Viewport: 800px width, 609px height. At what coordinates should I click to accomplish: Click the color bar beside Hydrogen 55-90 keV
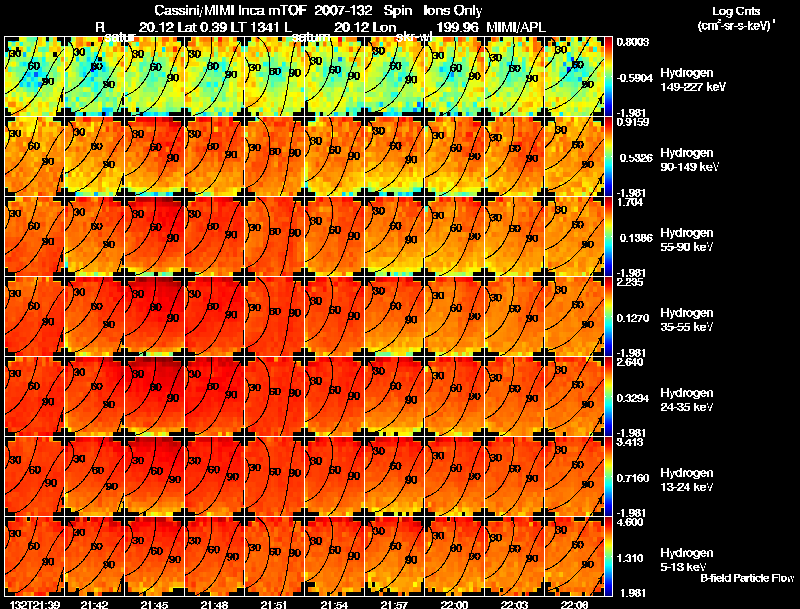coord(608,237)
